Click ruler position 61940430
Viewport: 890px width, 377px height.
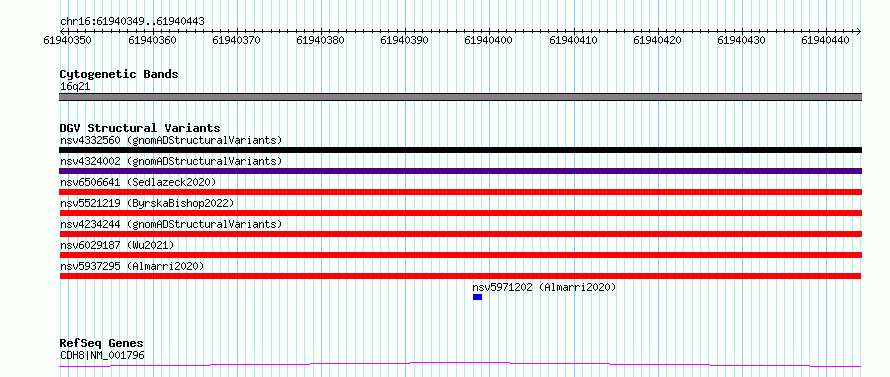(742, 40)
